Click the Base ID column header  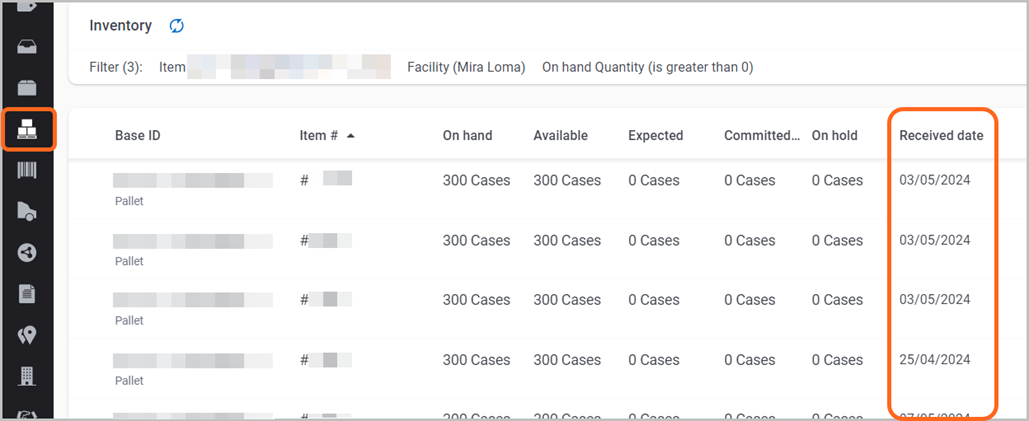(137, 136)
